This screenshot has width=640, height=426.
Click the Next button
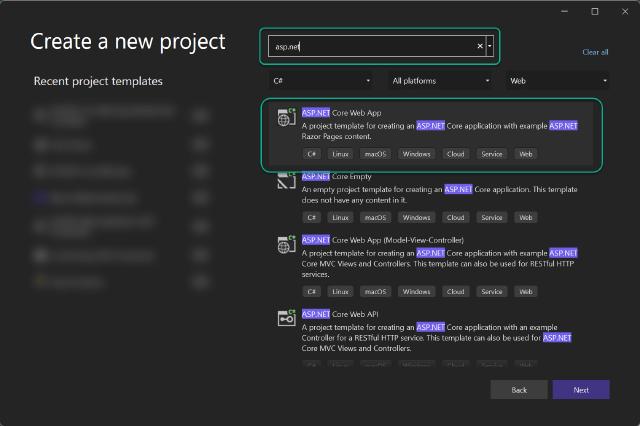click(580, 389)
